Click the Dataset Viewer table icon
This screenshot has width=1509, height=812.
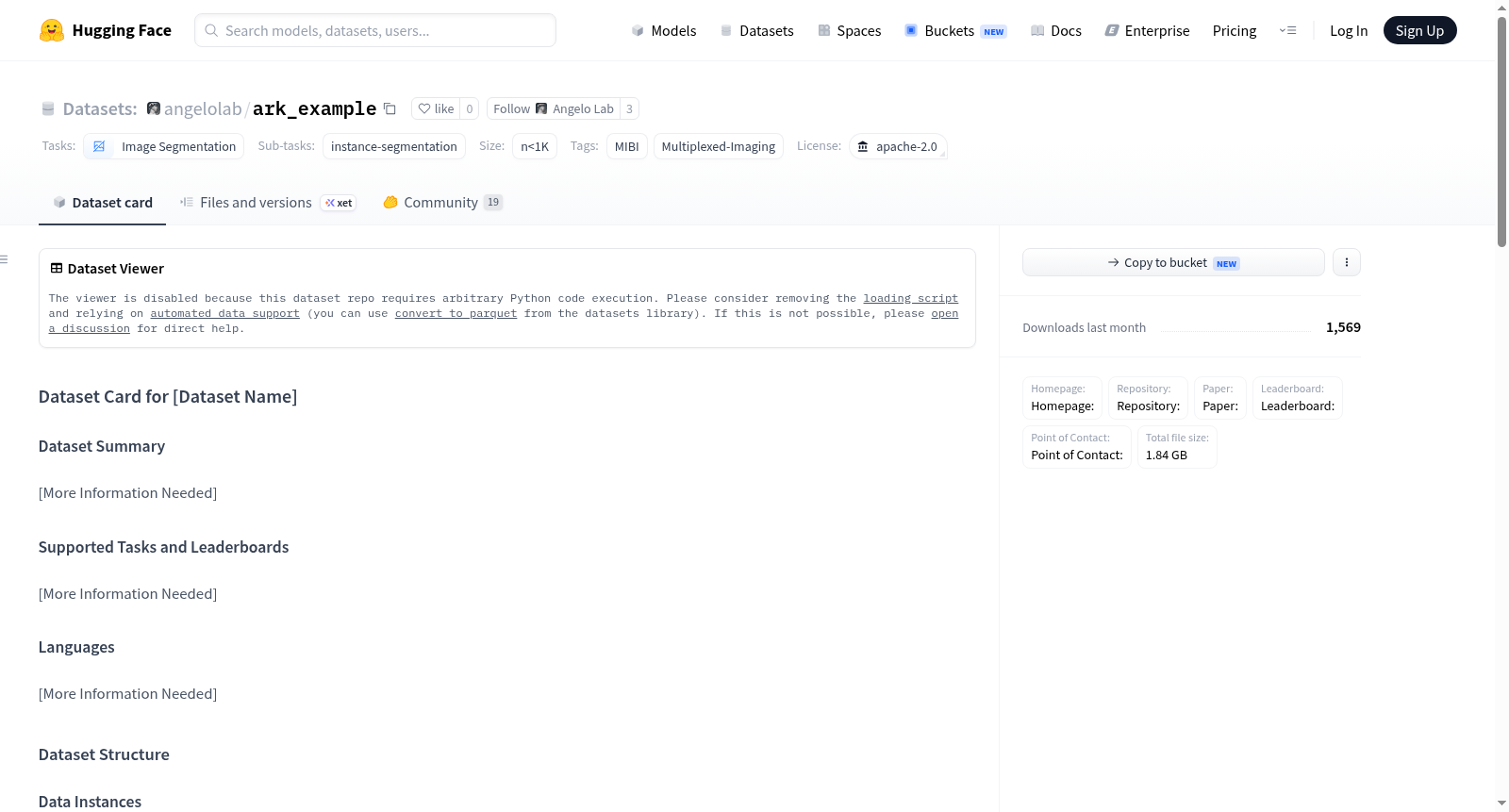coord(57,269)
